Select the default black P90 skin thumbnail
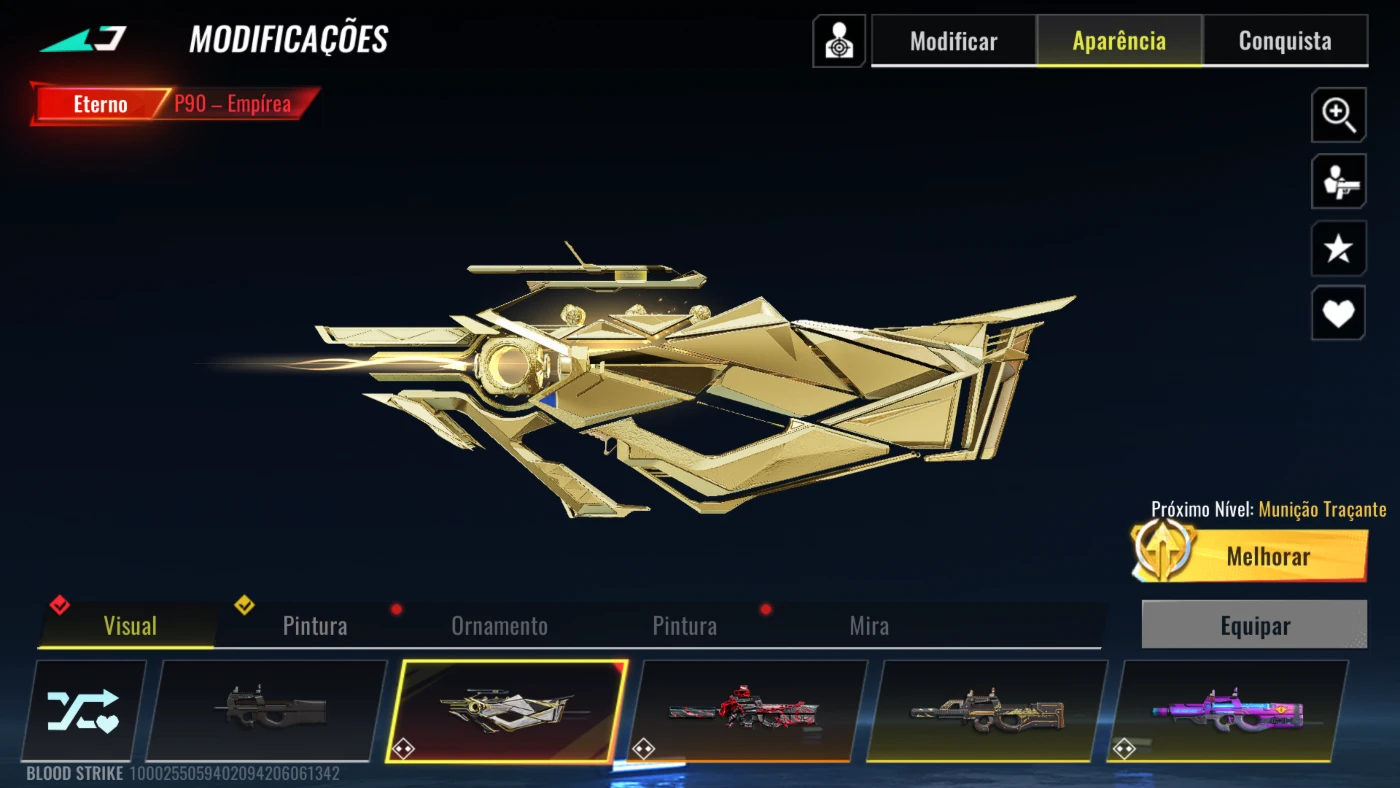This screenshot has height=788, width=1400. (267, 710)
